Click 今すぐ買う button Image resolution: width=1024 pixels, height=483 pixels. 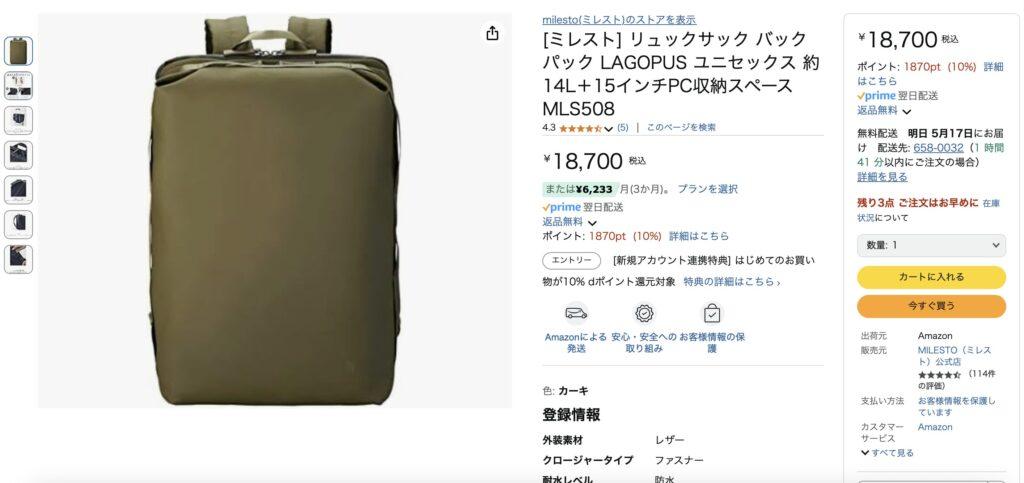click(931, 305)
